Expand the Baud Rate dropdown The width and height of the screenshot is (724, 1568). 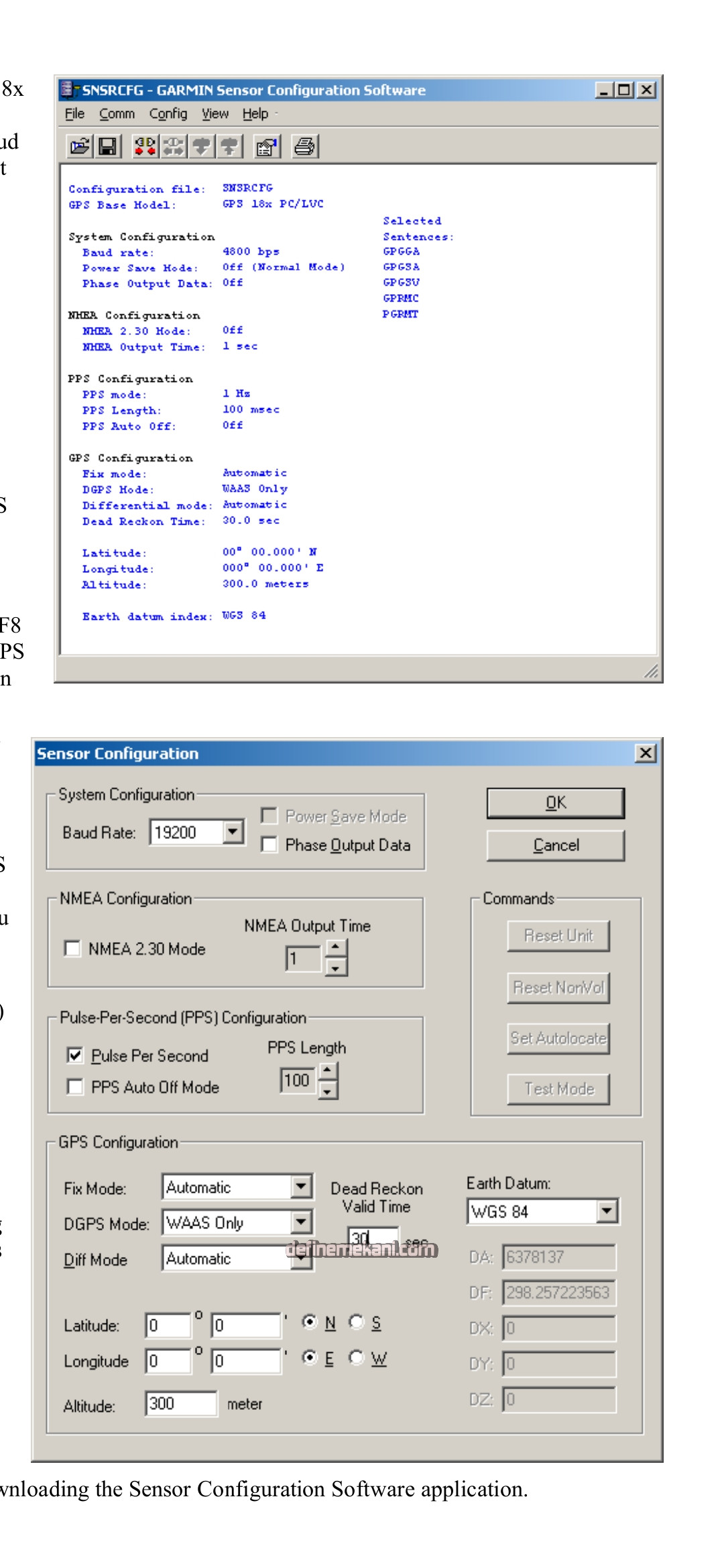(x=233, y=832)
